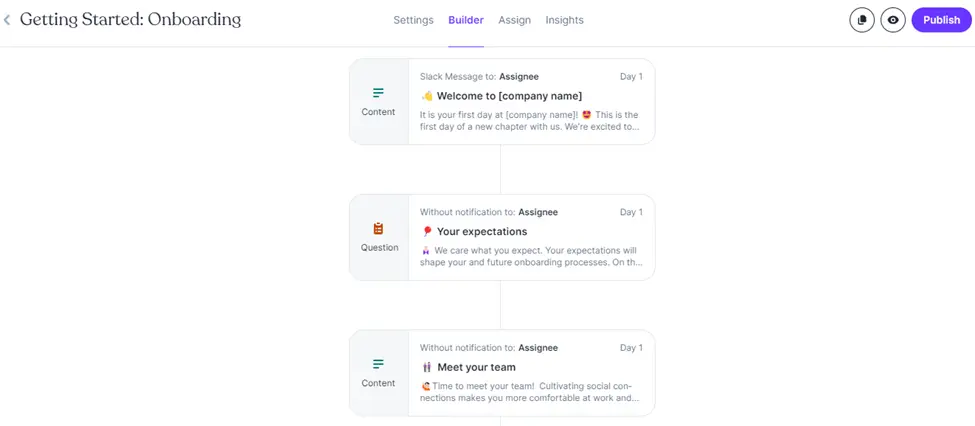
Task: Click the duplicate copy icon button
Action: click(x=862, y=20)
